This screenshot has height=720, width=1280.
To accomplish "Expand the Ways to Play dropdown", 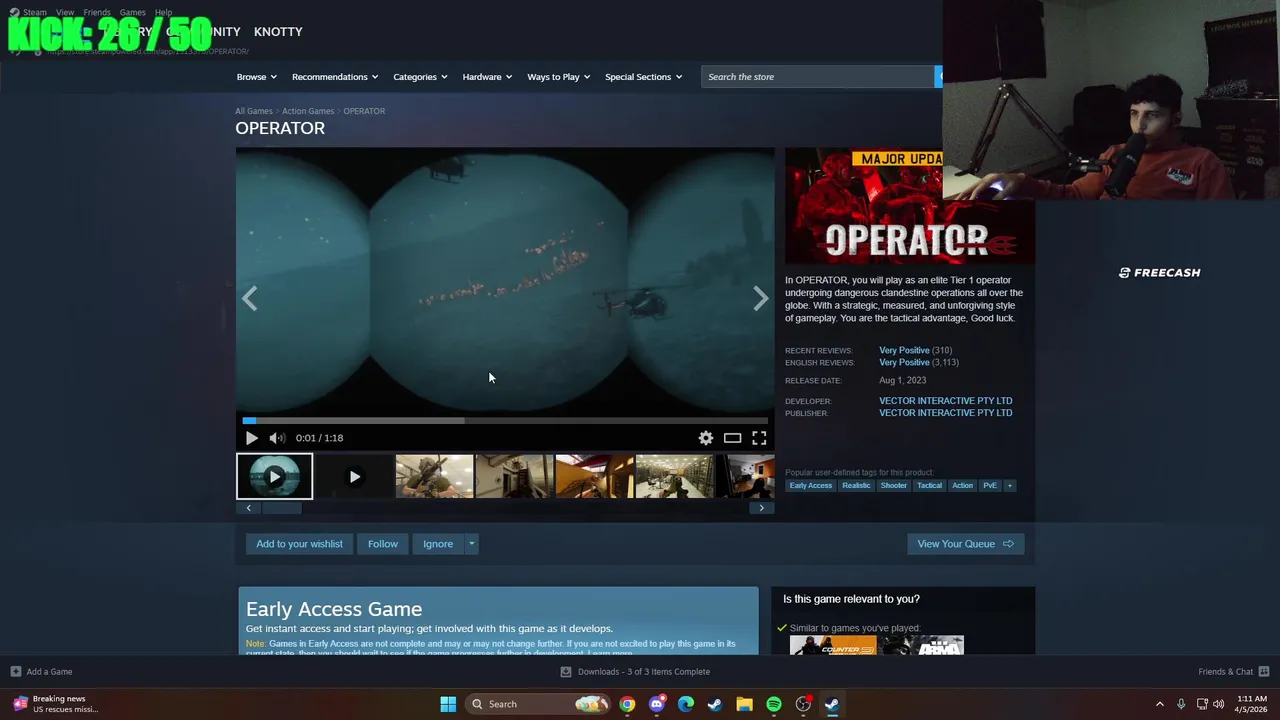I will (x=558, y=77).
